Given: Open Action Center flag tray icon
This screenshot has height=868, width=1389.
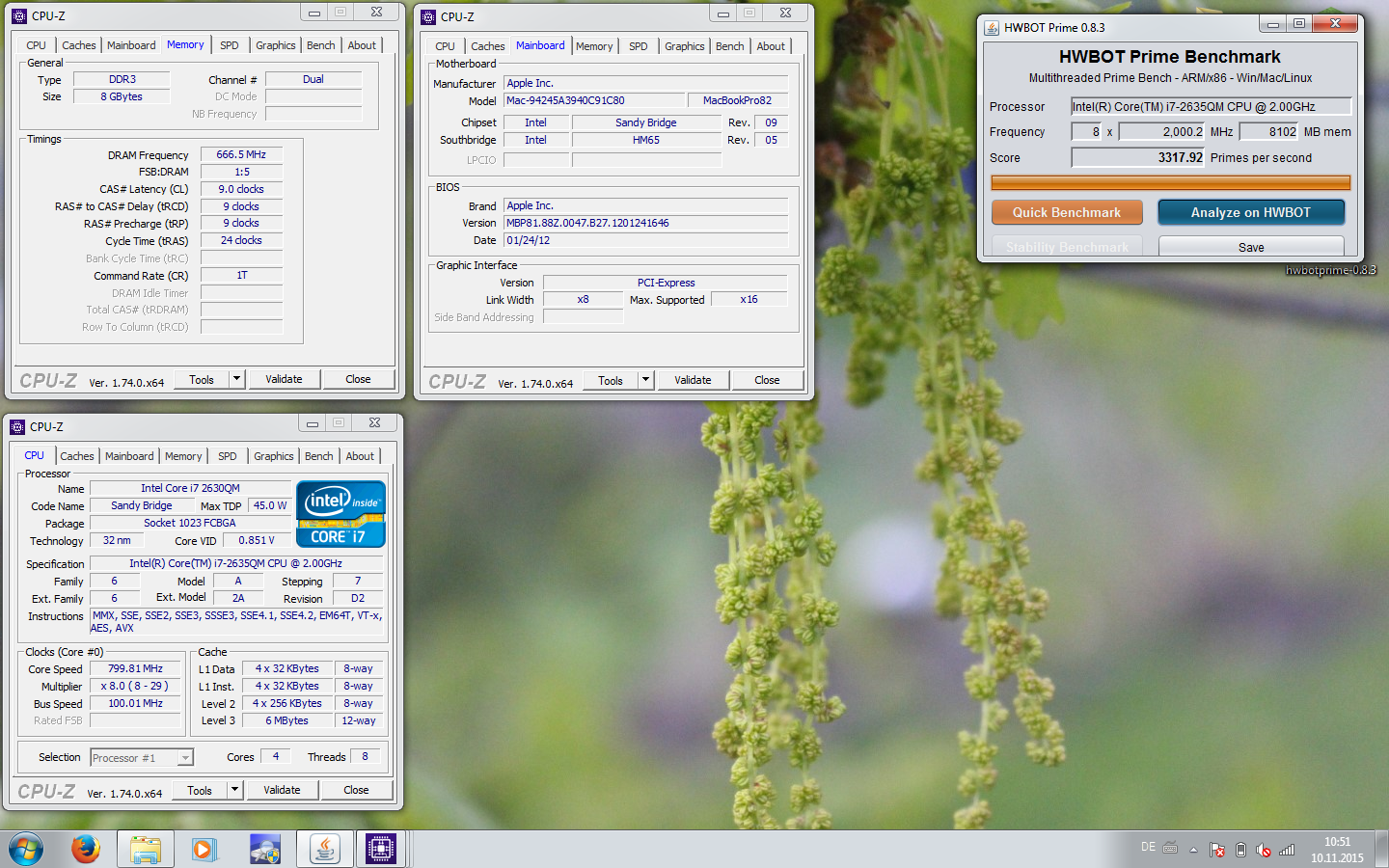Looking at the screenshot, I should [1217, 850].
